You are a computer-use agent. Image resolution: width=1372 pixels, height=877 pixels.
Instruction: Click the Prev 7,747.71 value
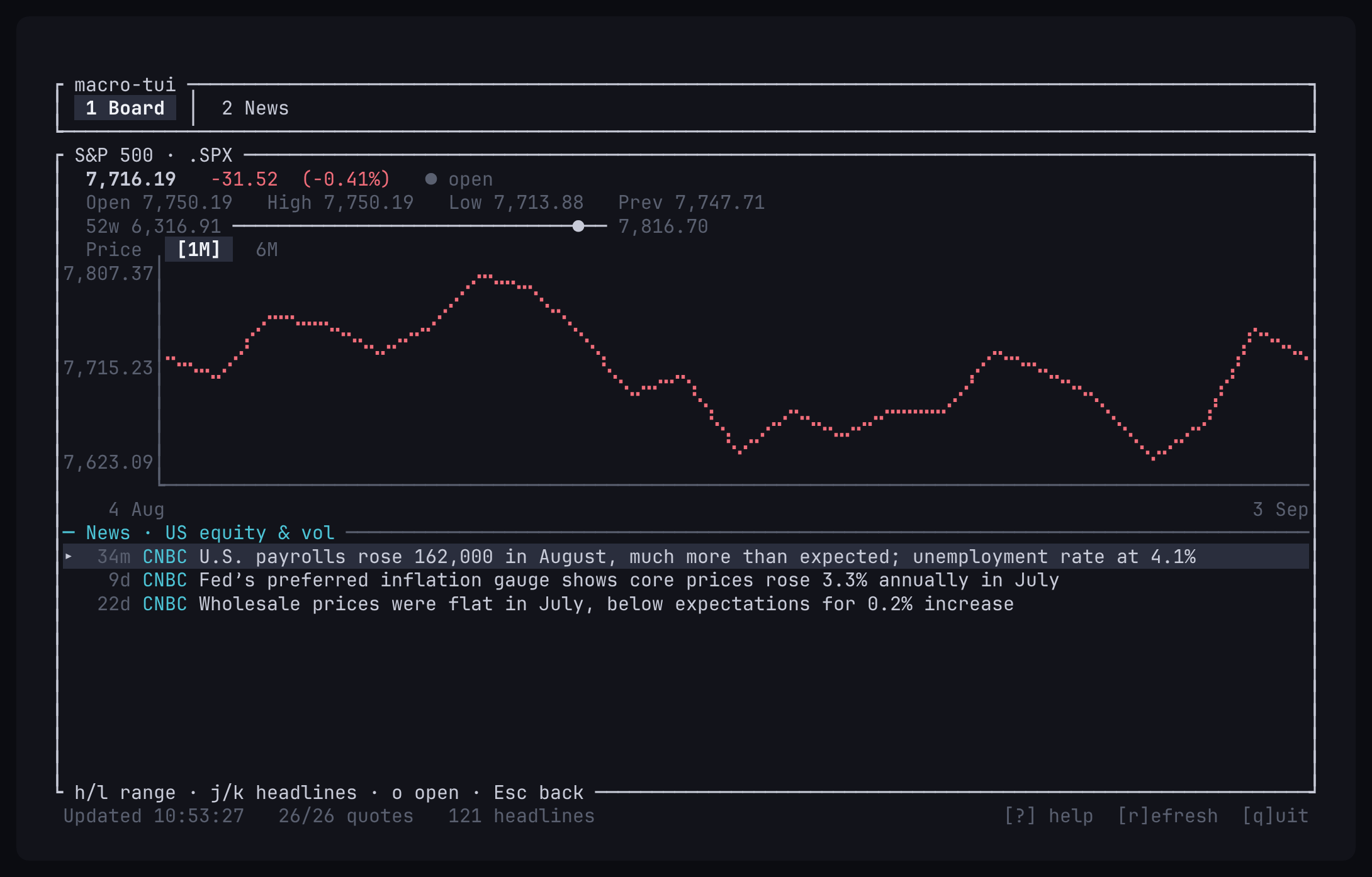tap(692, 203)
